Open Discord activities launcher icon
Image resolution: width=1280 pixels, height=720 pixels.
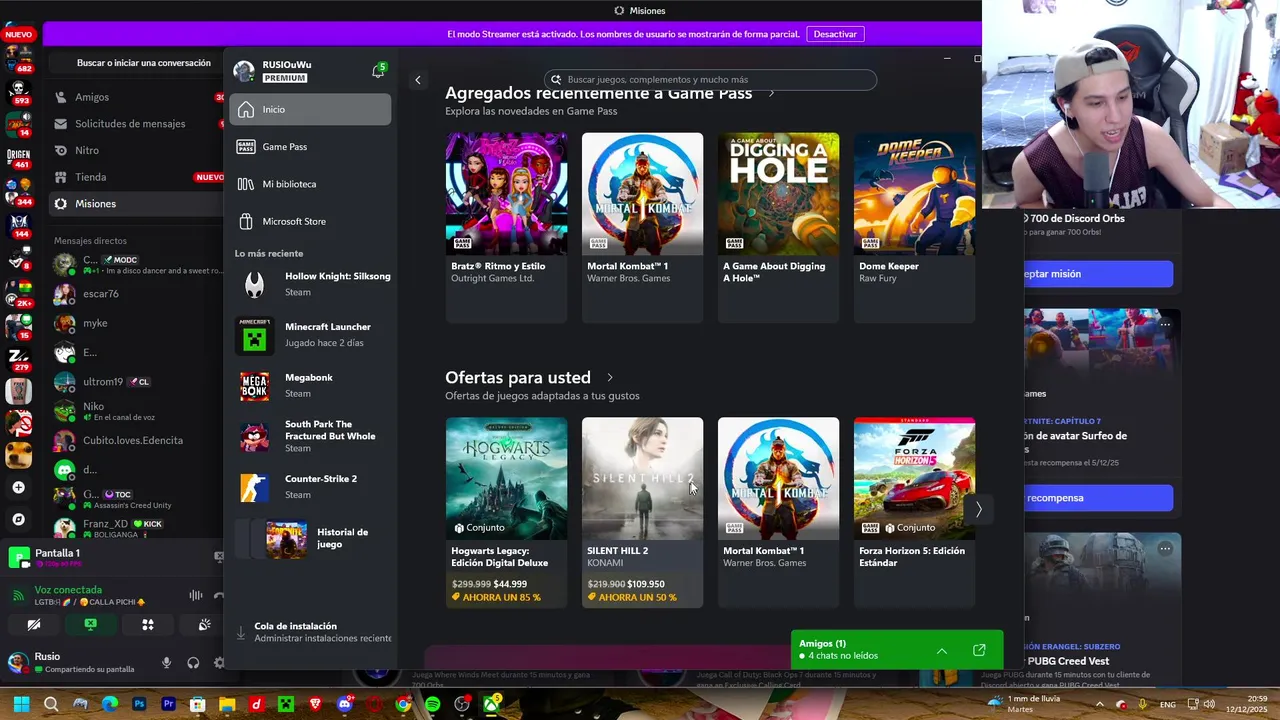(x=148, y=625)
